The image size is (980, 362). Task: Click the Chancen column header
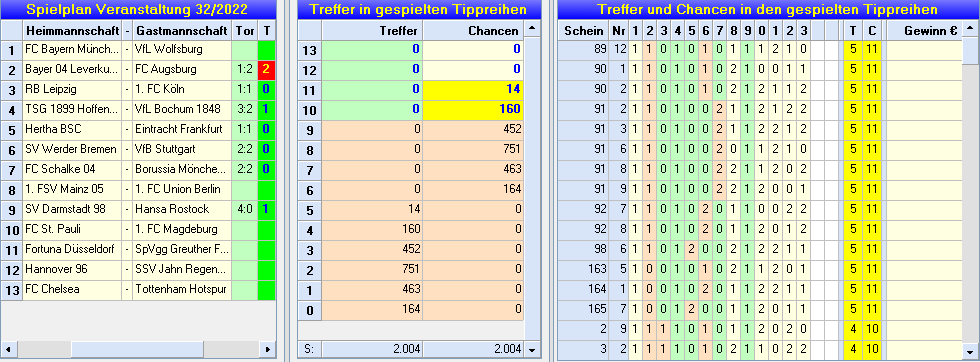pos(473,31)
